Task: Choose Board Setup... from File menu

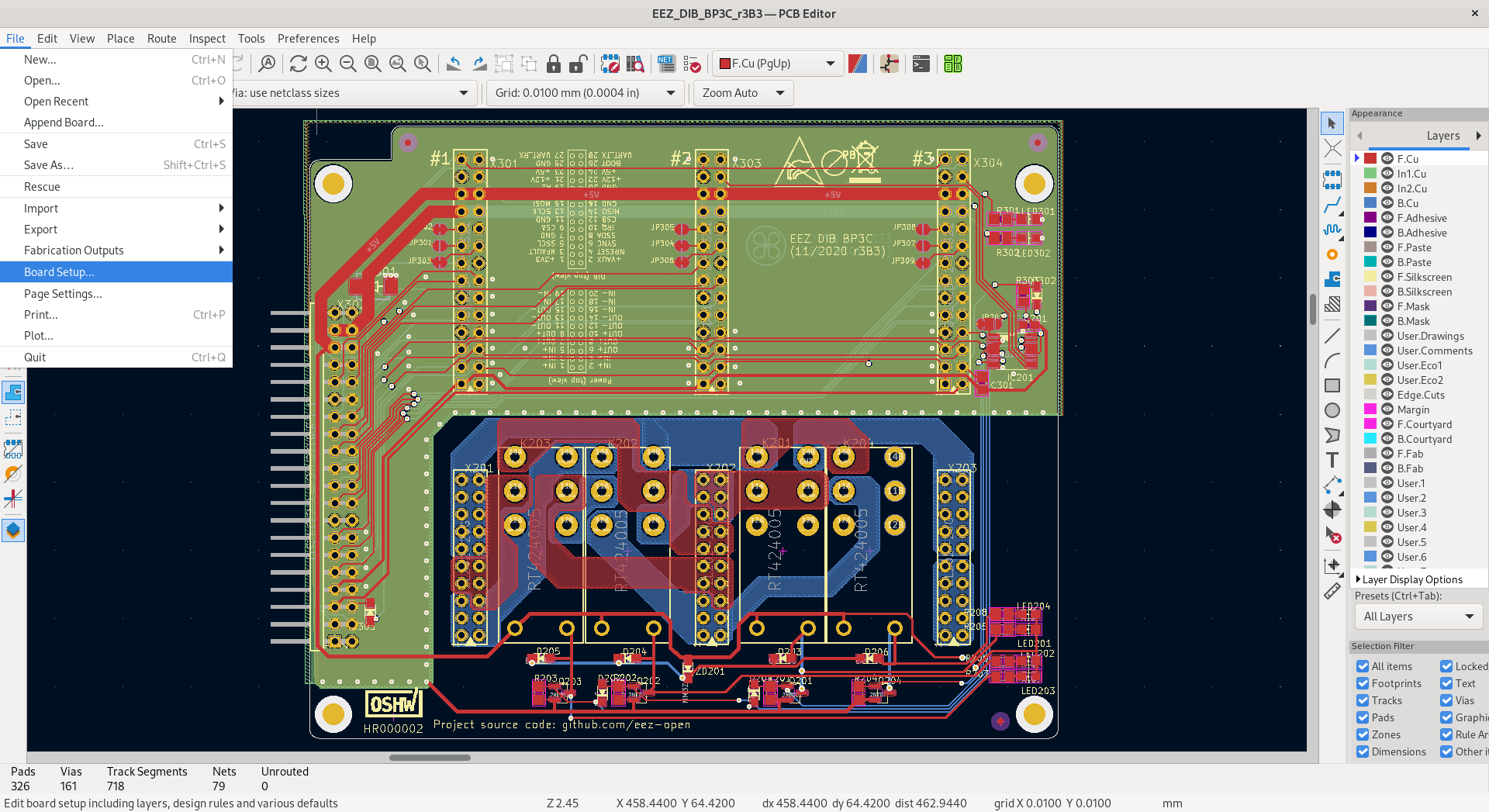Action: pyautogui.click(x=59, y=272)
